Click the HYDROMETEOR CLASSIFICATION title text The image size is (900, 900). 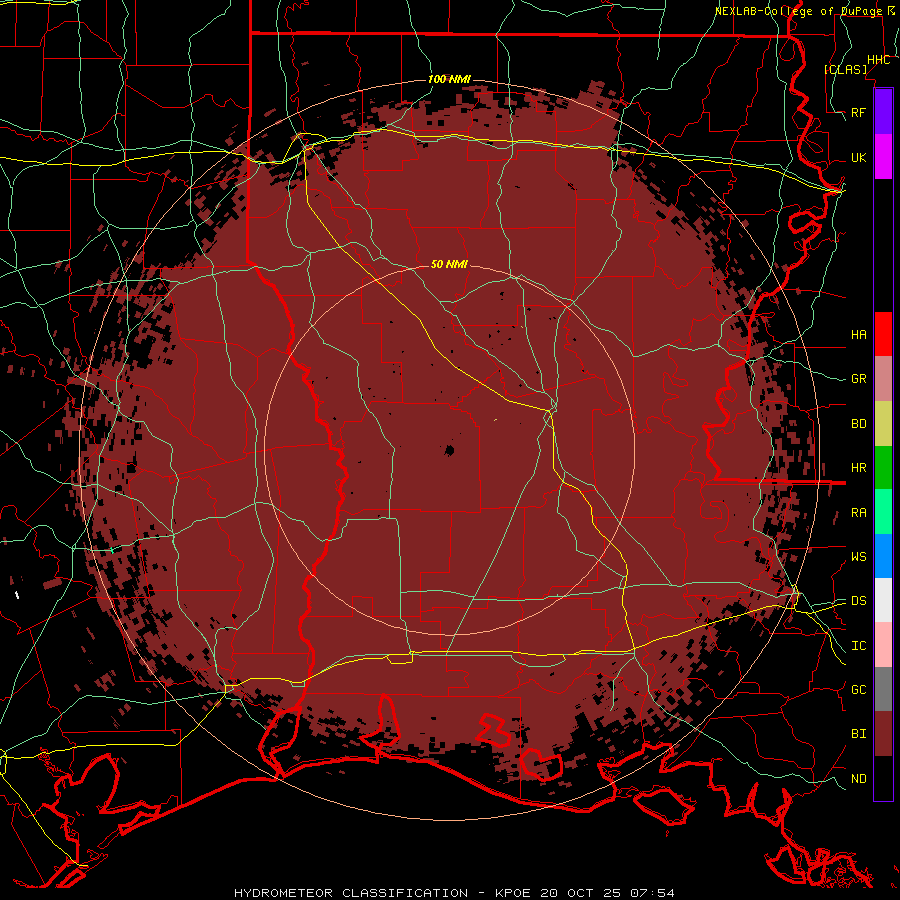pyautogui.click(x=351, y=893)
